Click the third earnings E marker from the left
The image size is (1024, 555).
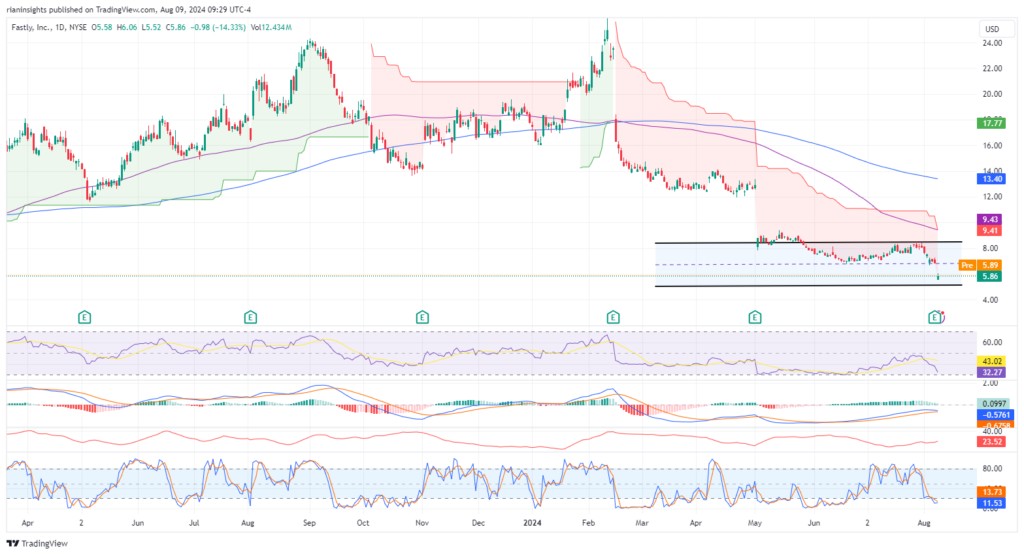[422, 317]
